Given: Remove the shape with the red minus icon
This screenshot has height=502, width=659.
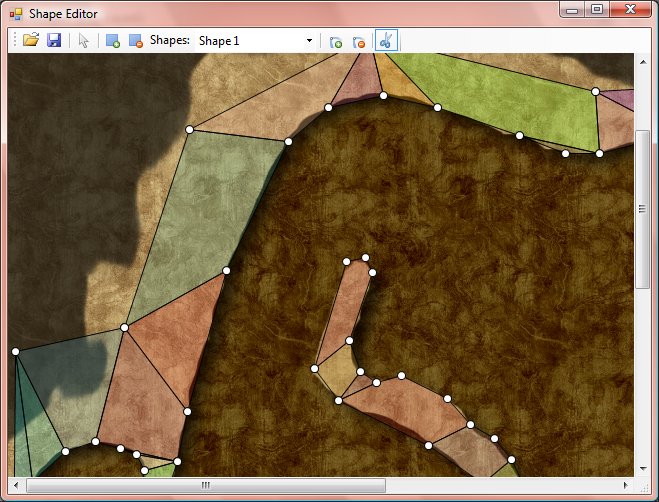Looking at the screenshot, I should pos(135,41).
